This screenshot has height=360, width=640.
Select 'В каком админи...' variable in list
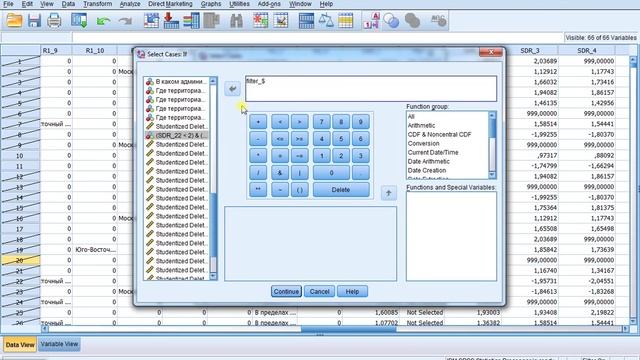click(176, 82)
